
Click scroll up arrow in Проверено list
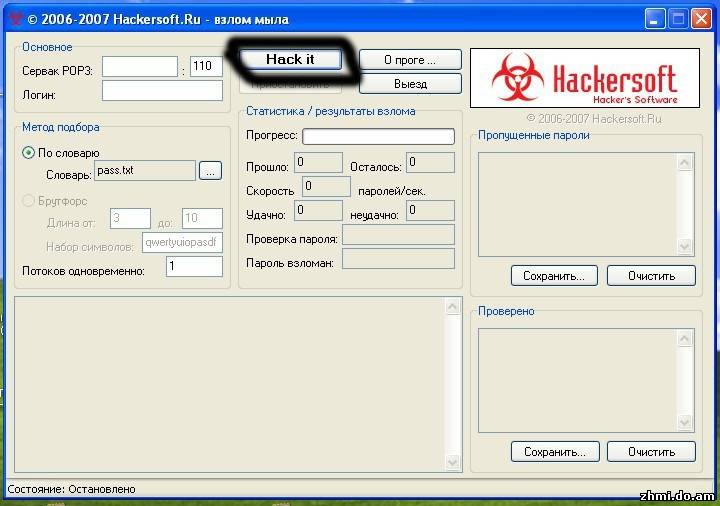684,339
